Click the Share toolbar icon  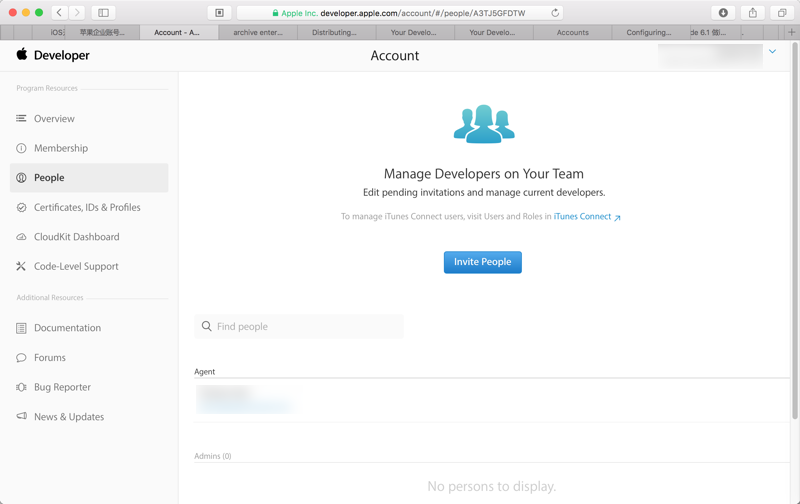click(x=753, y=13)
